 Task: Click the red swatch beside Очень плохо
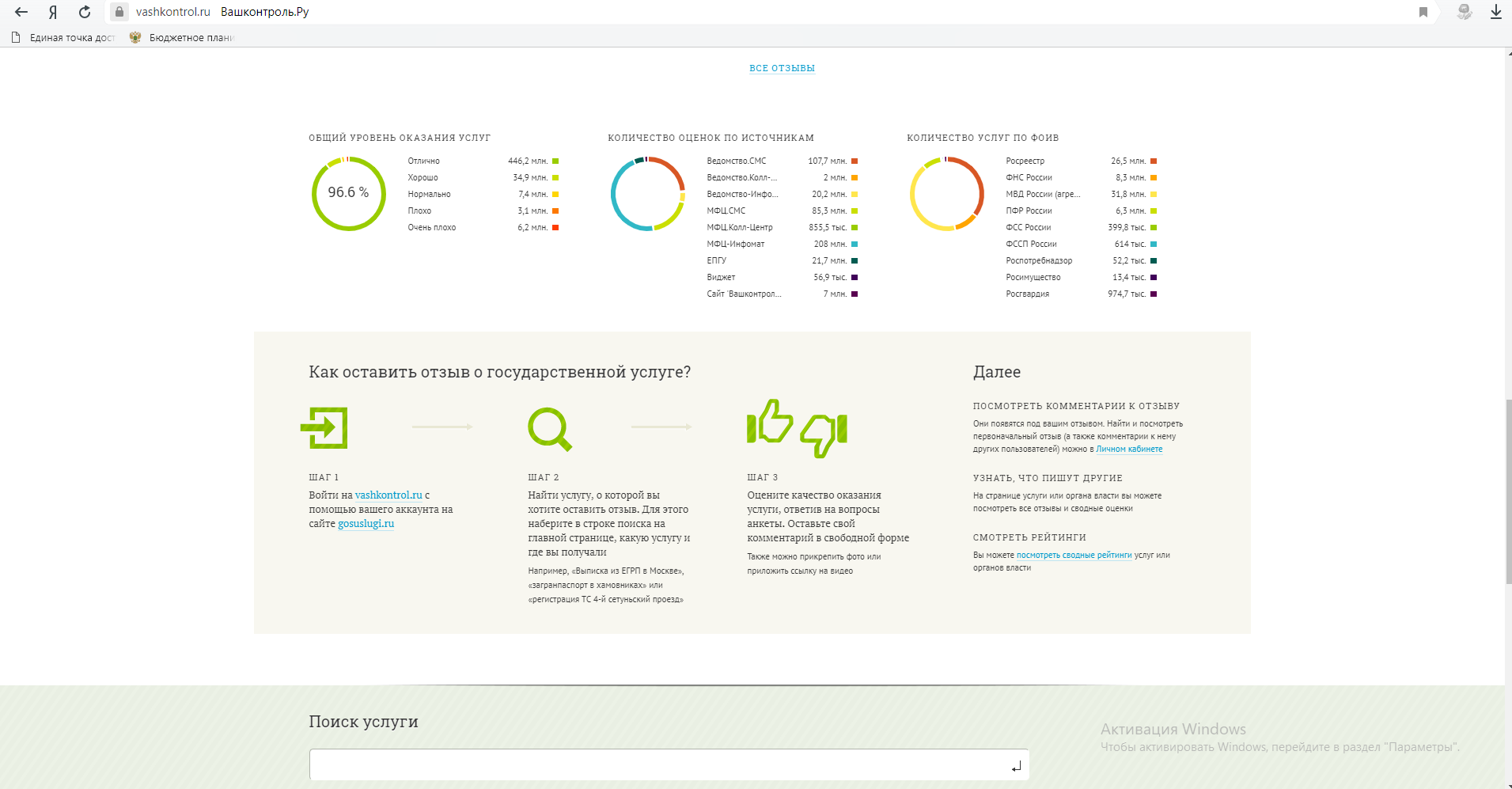pos(555,227)
